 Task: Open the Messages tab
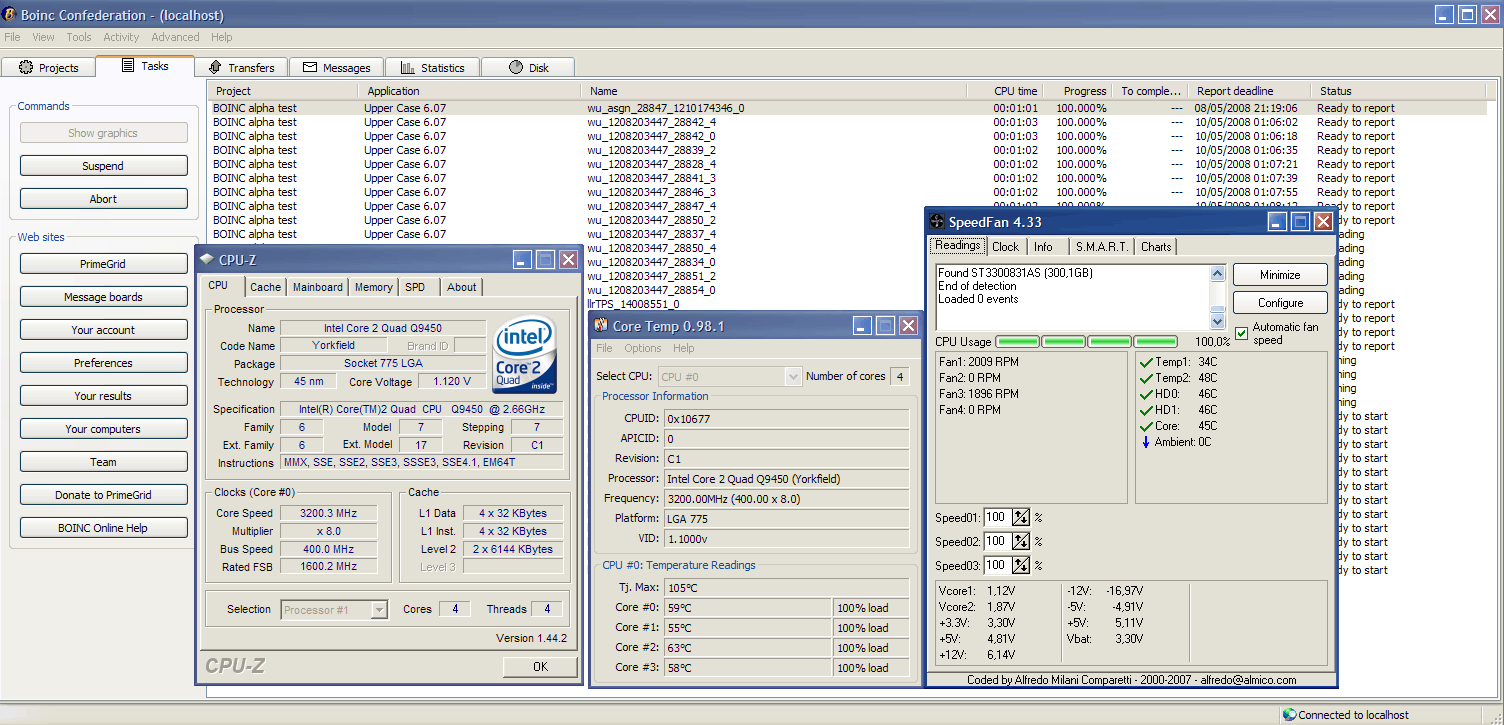coord(337,67)
